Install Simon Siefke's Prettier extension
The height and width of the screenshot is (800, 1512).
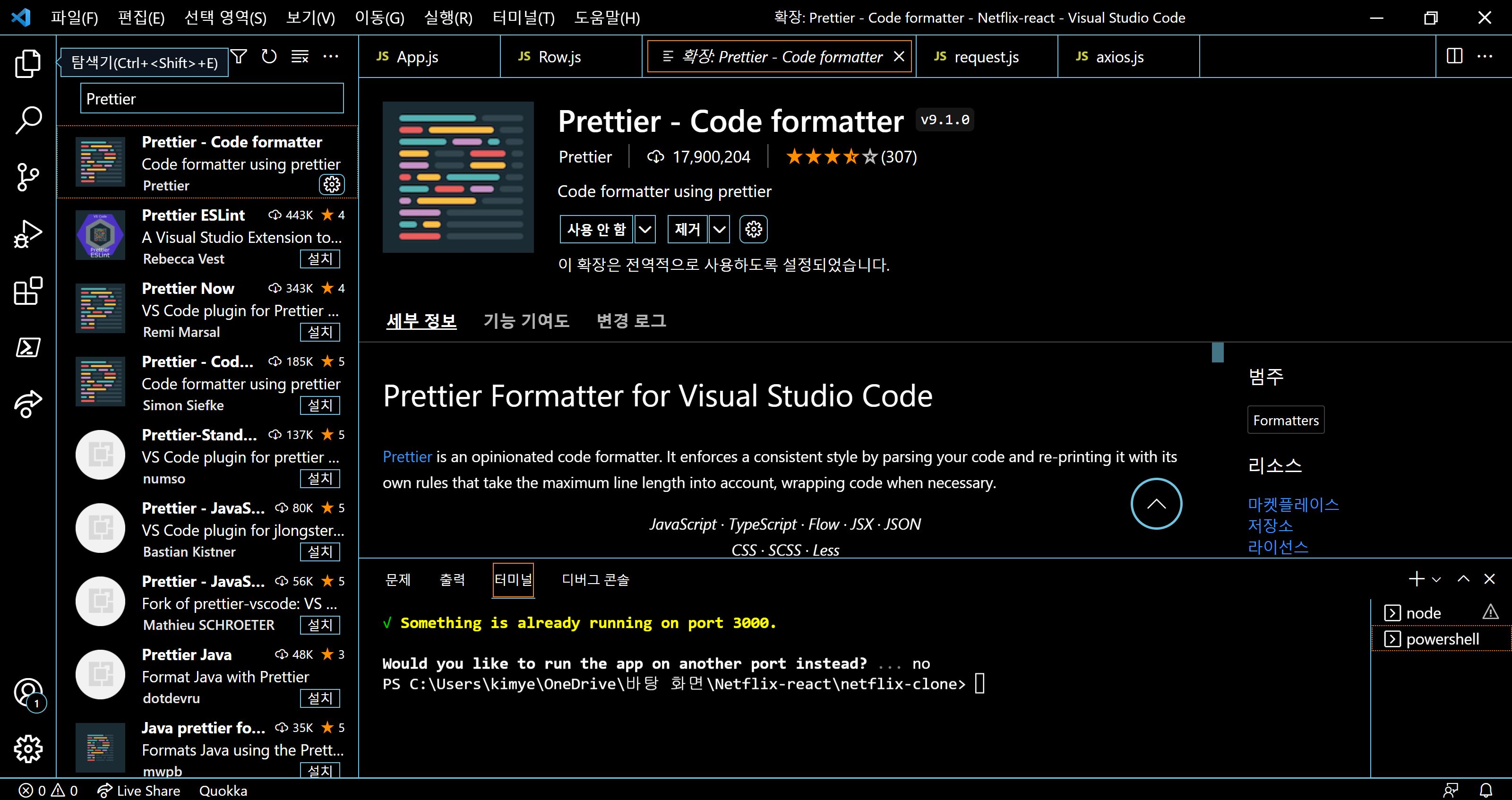320,405
